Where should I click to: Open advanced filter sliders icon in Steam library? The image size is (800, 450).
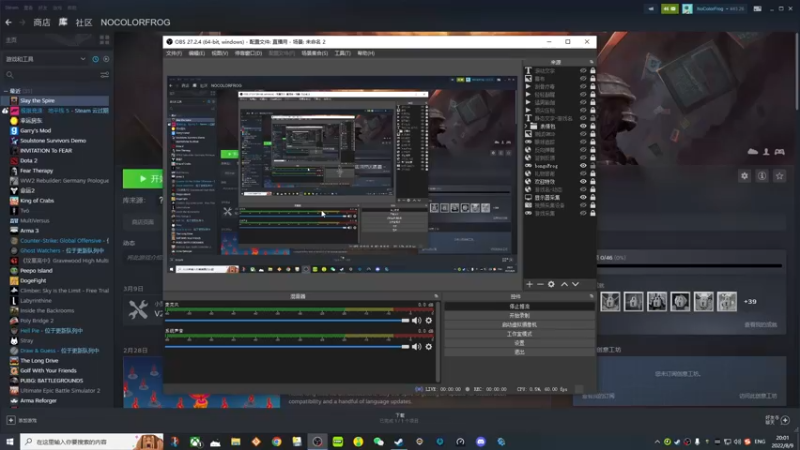pos(105,75)
